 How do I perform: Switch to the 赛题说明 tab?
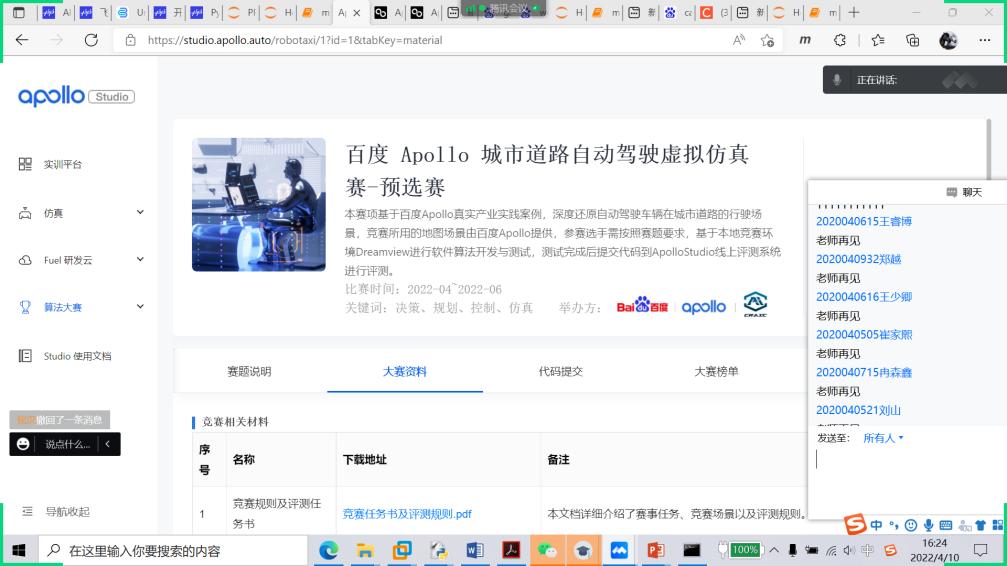point(249,371)
